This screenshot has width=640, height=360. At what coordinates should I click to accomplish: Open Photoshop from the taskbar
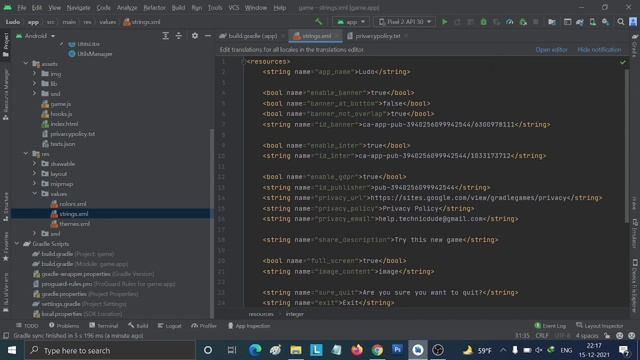coord(397,350)
